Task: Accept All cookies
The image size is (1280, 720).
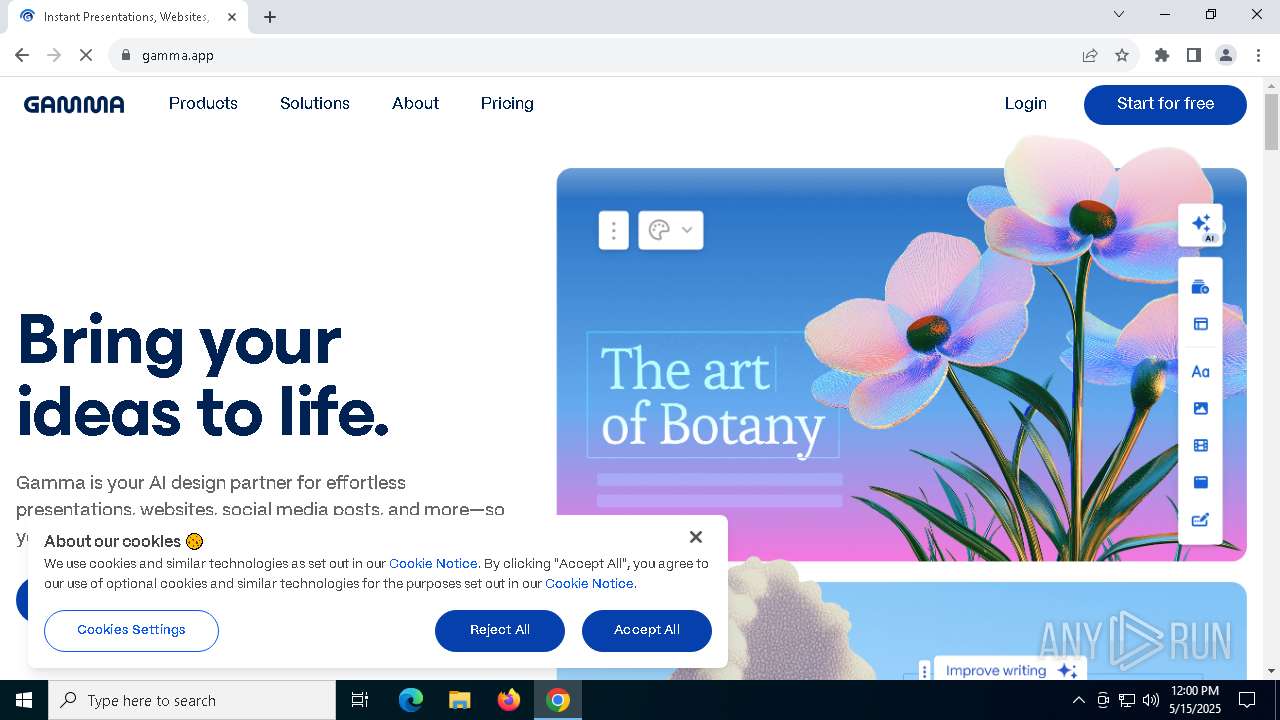Action: click(x=647, y=630)
